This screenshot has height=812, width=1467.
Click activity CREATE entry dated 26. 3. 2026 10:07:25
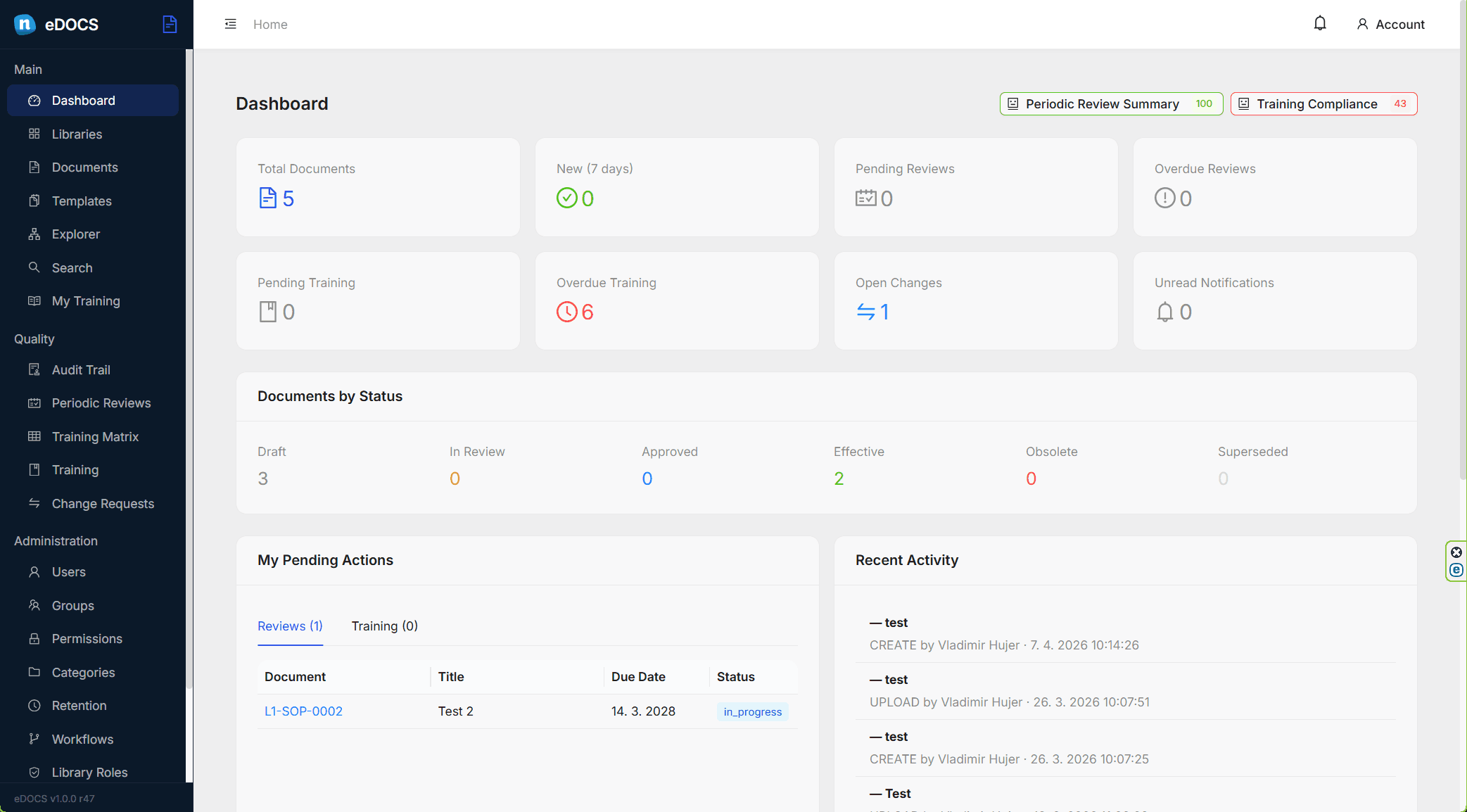click(x=1125, y=748)
